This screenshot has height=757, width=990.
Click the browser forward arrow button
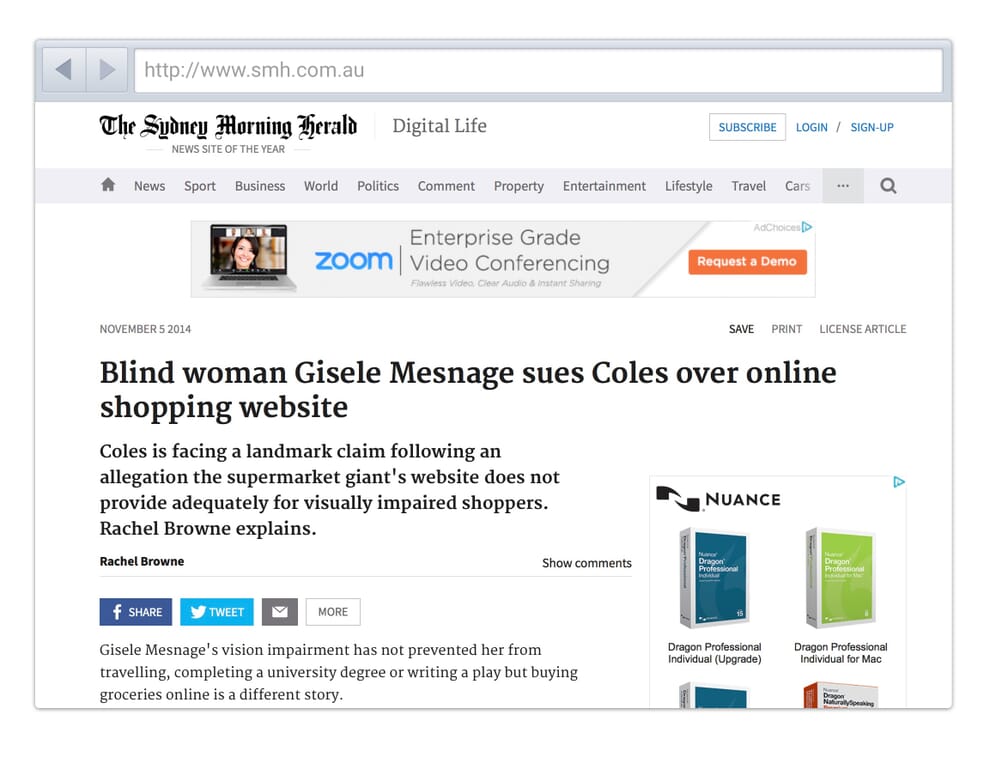[107, 69]
